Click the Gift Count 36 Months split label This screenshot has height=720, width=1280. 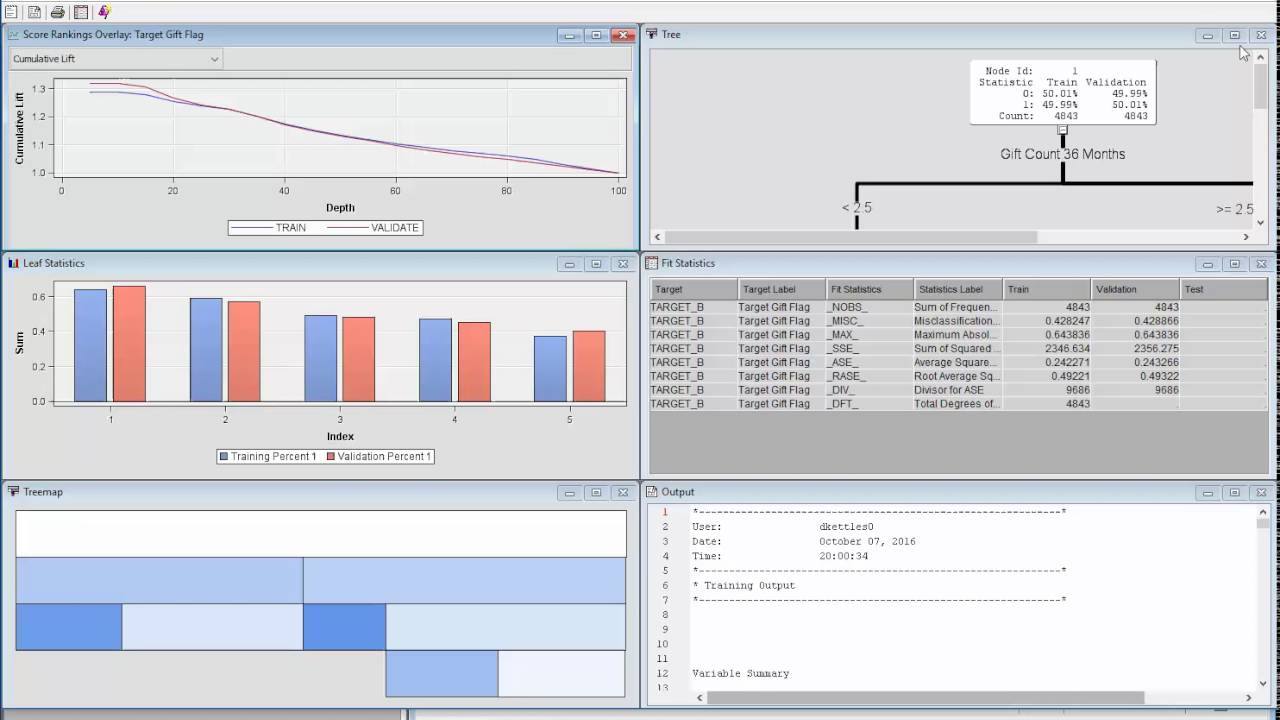coord(1062,154)
